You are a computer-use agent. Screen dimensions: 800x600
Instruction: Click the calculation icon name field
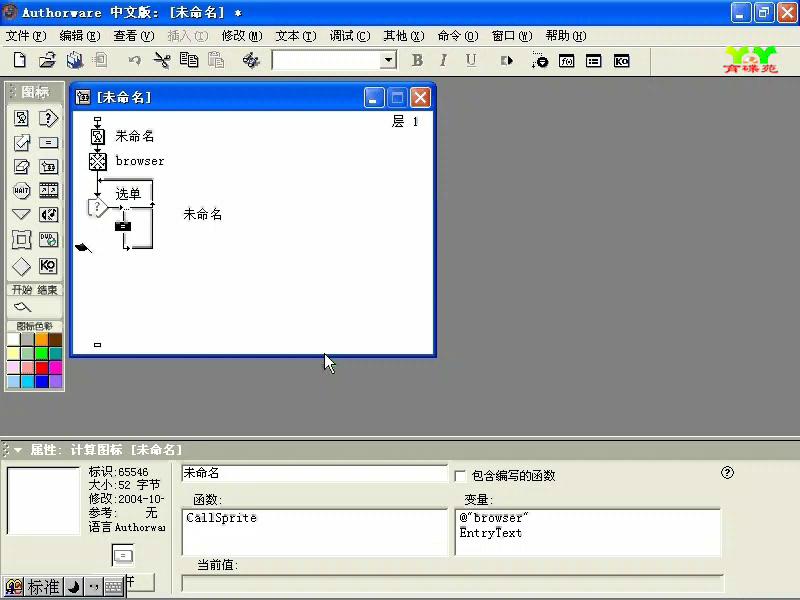coord(314,473)
